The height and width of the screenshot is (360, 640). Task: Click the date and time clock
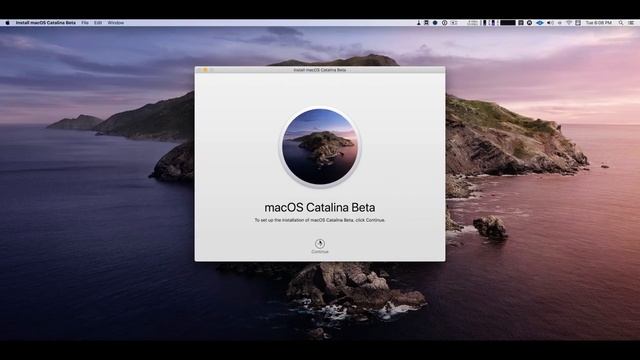599,23
